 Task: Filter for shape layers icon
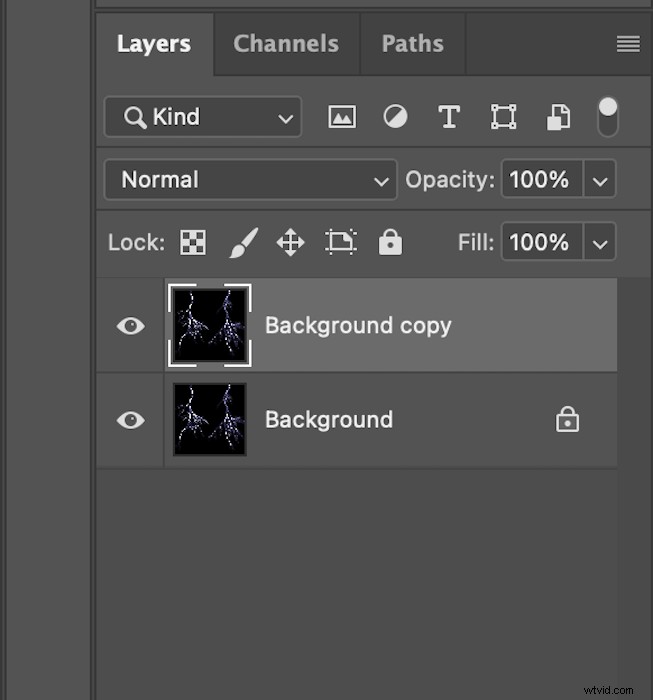503,117
